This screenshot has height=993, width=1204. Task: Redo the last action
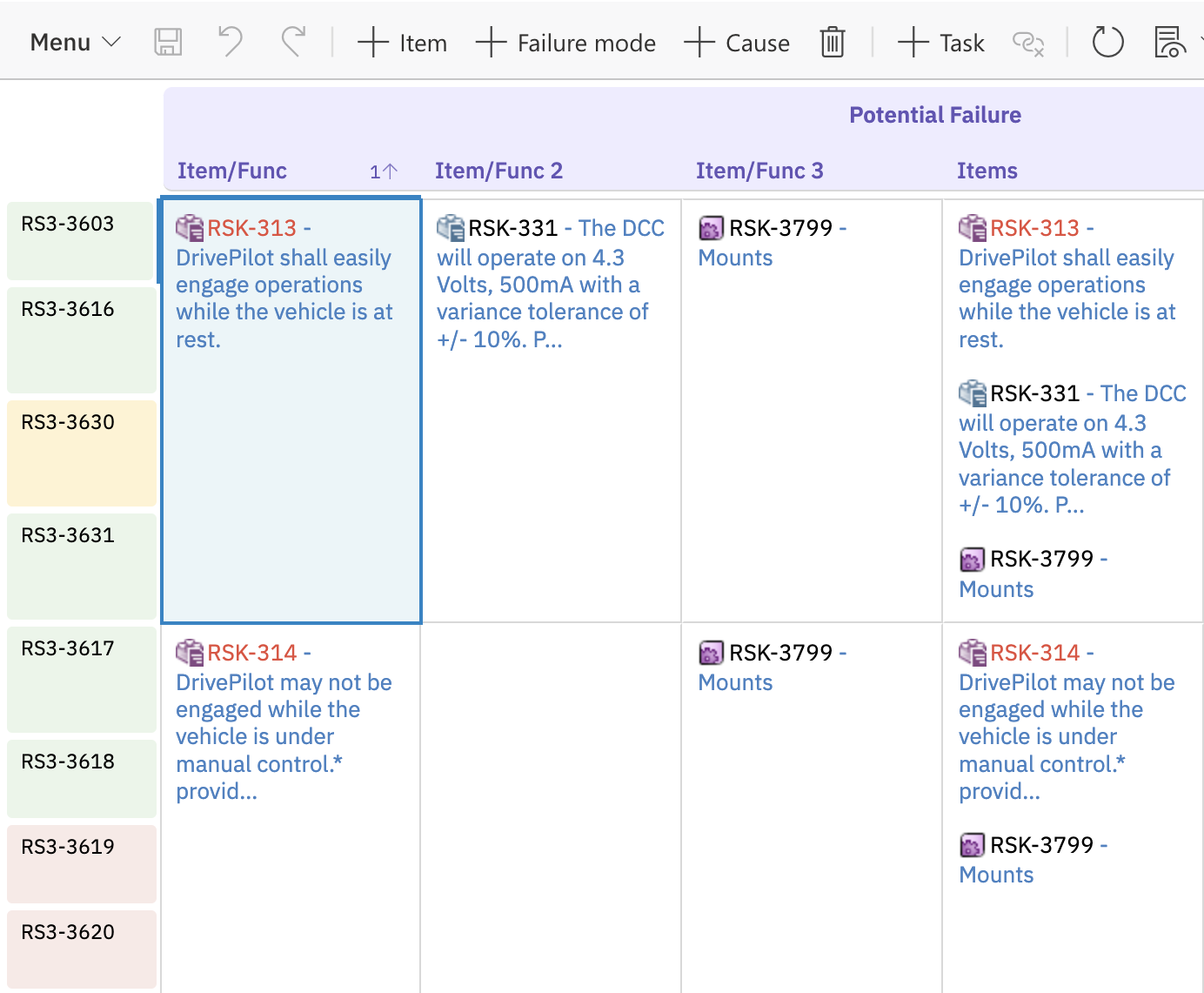(x=293, y=42)
